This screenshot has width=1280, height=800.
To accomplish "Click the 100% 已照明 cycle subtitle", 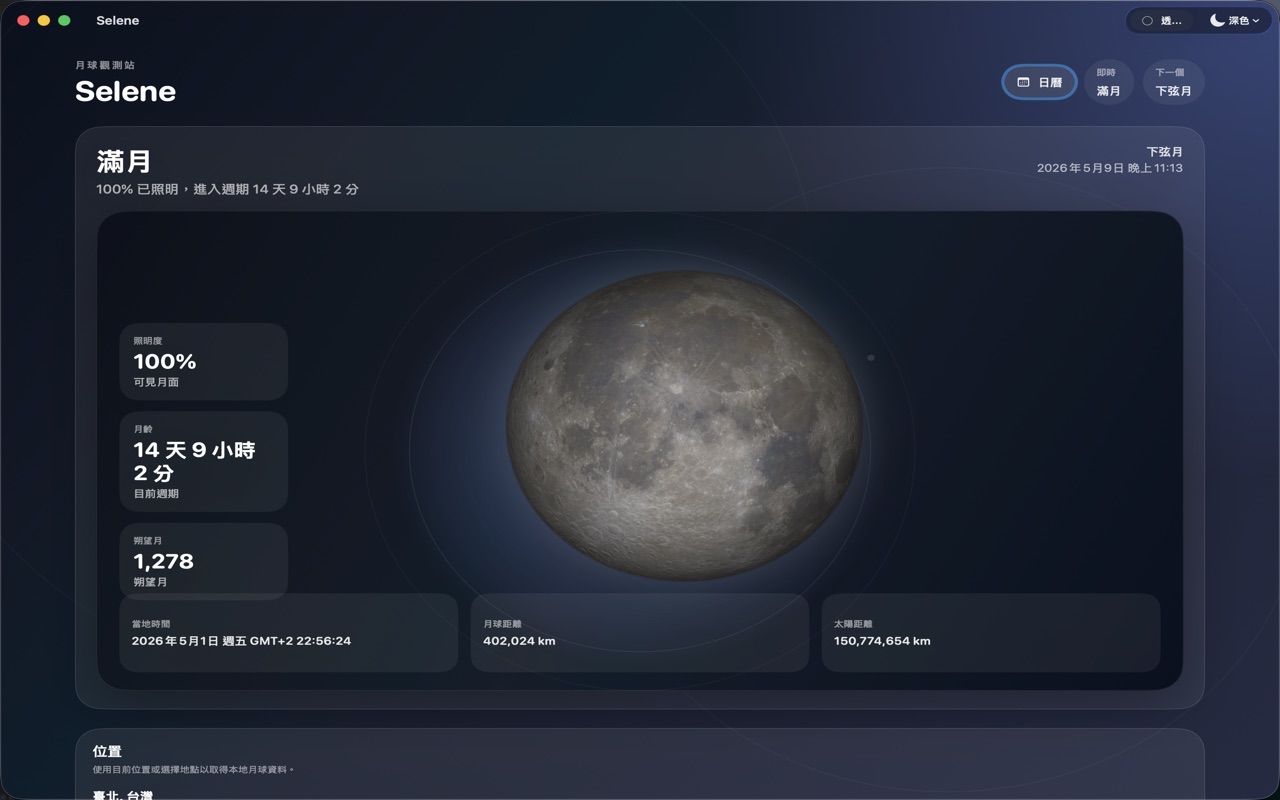I will point(227,189).
